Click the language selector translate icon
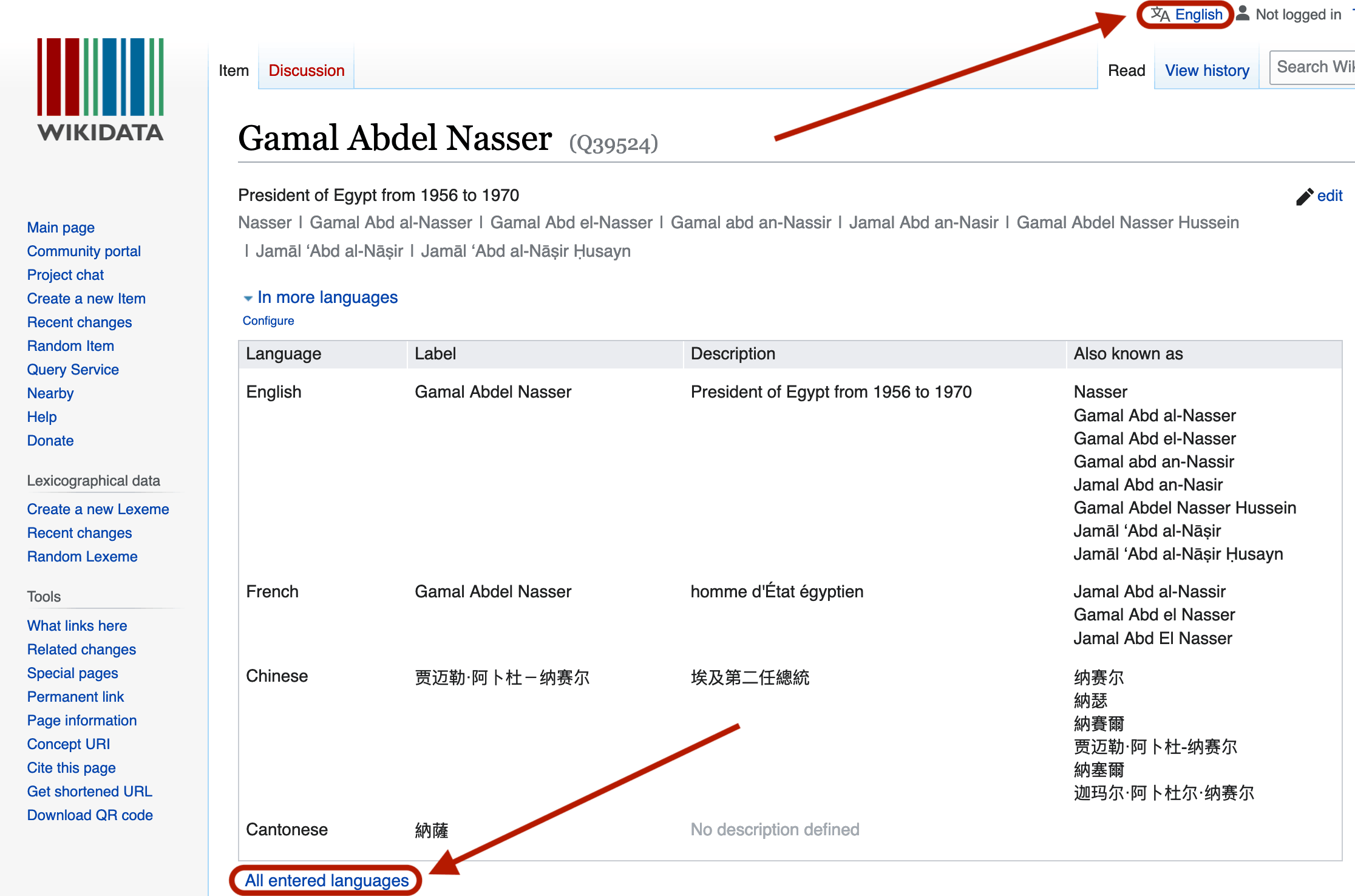The image size is (1355, 896). 1160,15
